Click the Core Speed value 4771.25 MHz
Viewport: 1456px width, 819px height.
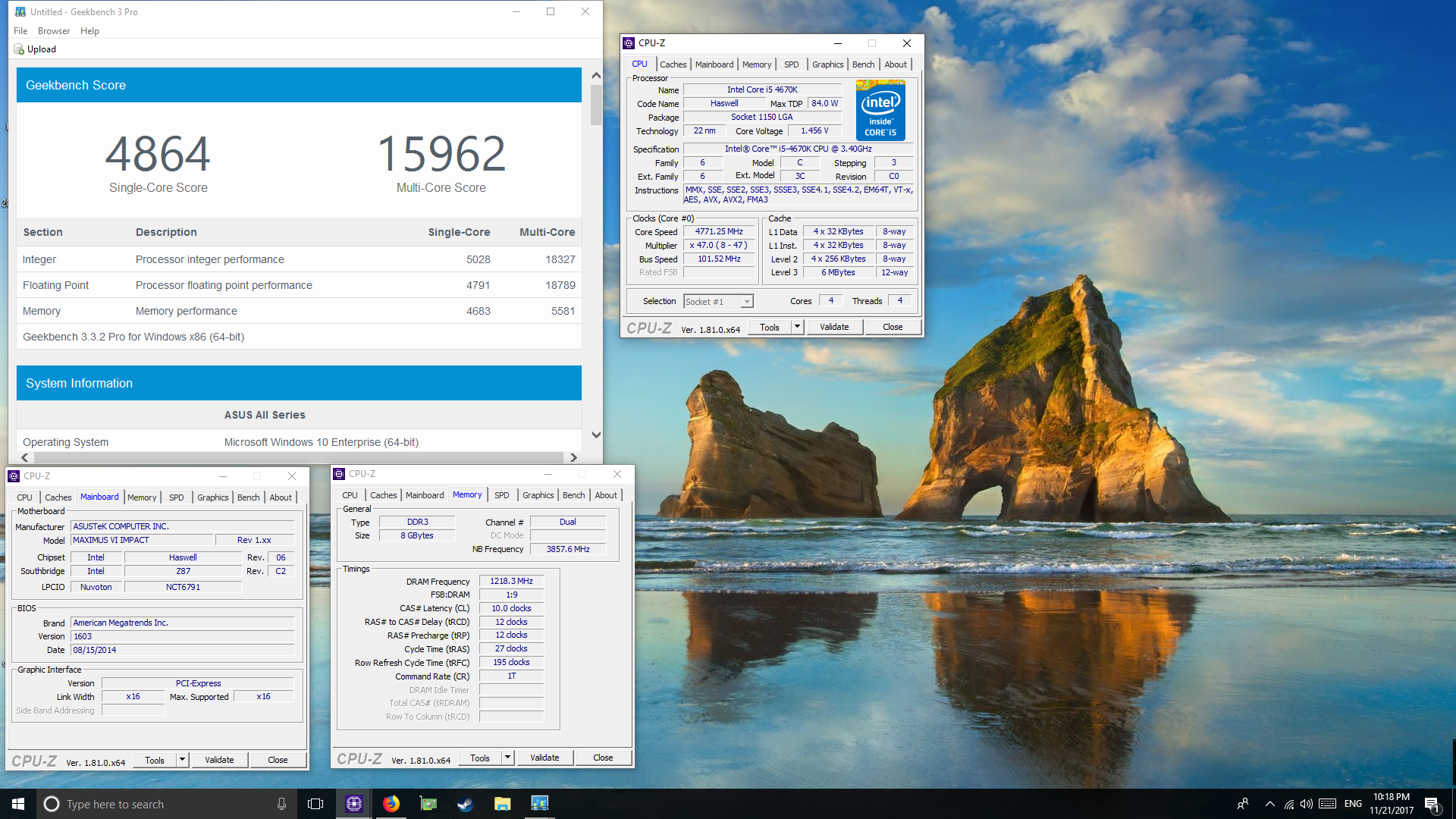[719, 231]
